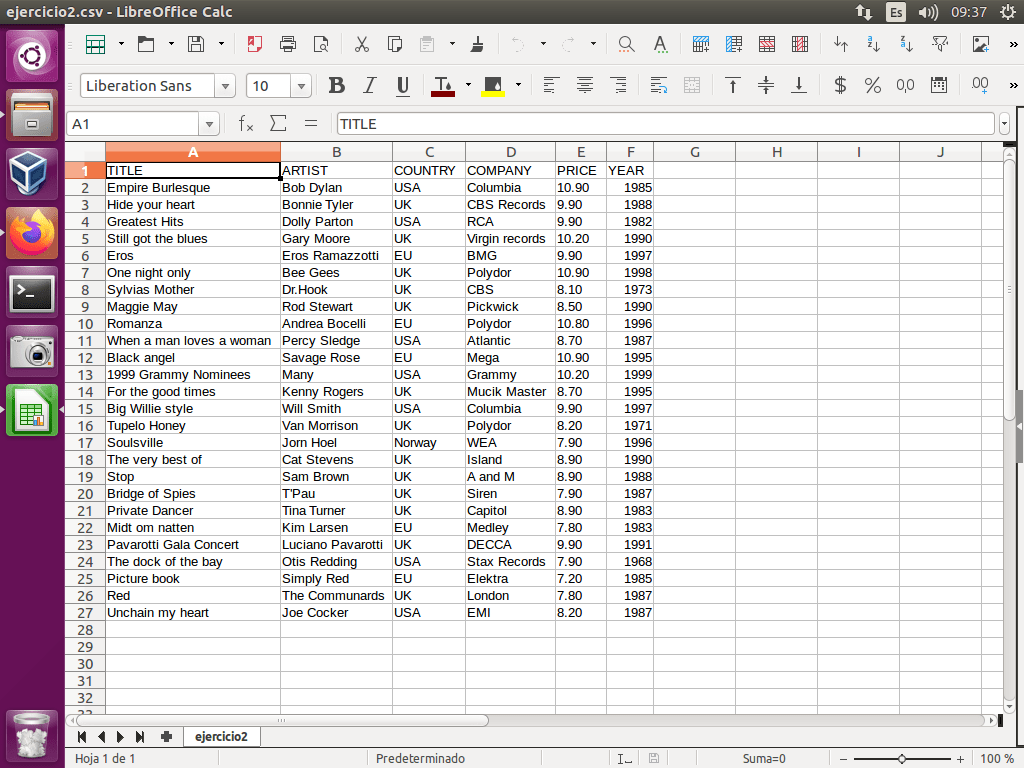Click column B header
Image resolution: width=1024 pixels, height=768 pixels.
pyautogui.click(x=336, y=152)
